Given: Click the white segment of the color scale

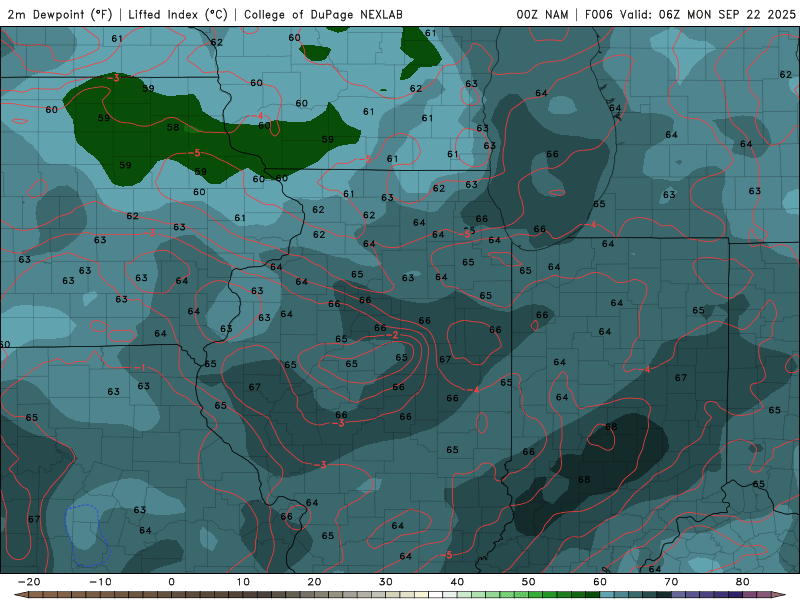Looking at the screenshot, I should pos(435,595).
